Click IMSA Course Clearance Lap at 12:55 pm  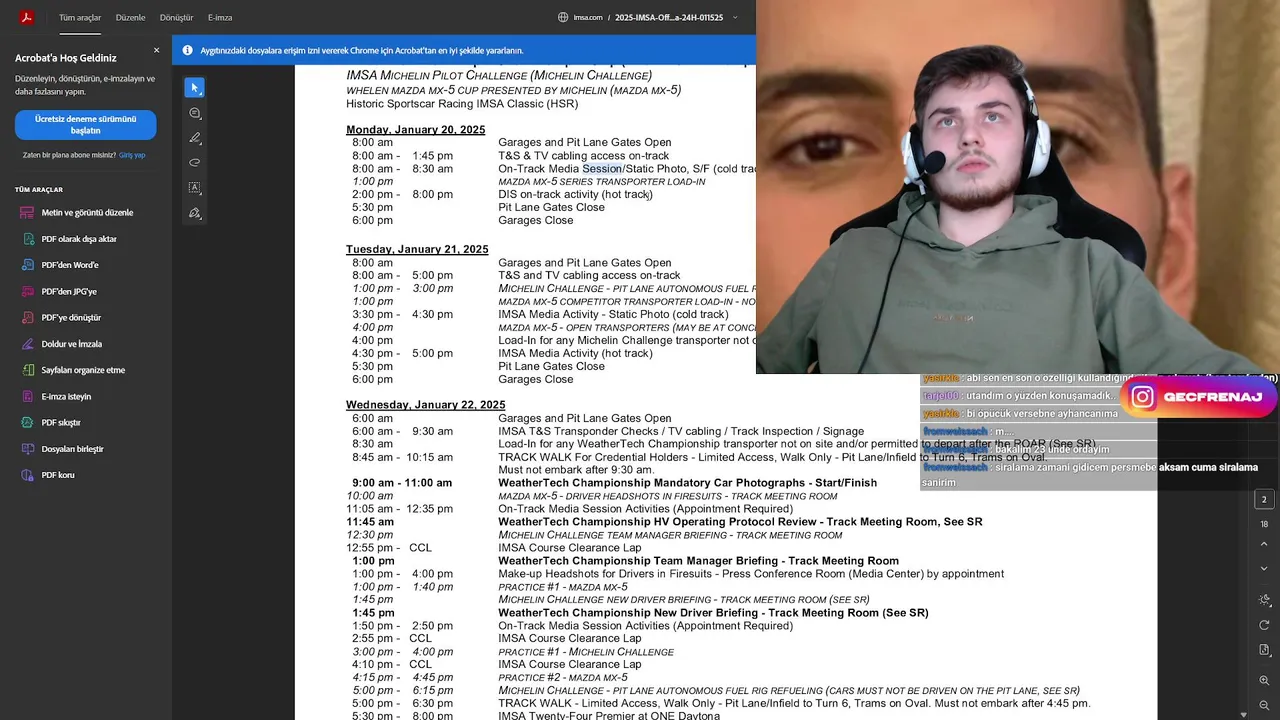(570, 548)
